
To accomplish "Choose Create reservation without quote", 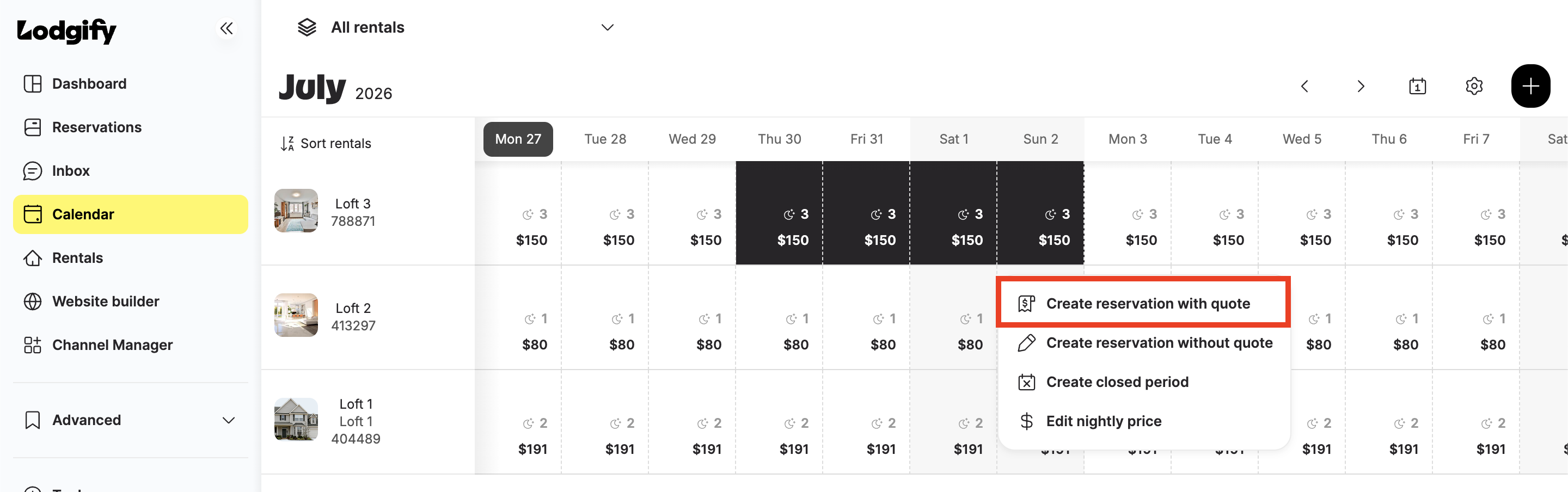I will point(1144,343).
